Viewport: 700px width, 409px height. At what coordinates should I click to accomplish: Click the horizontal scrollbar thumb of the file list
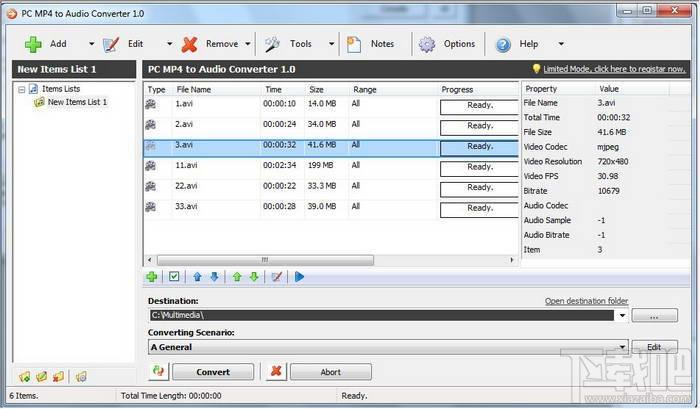(x=265, y=260)
